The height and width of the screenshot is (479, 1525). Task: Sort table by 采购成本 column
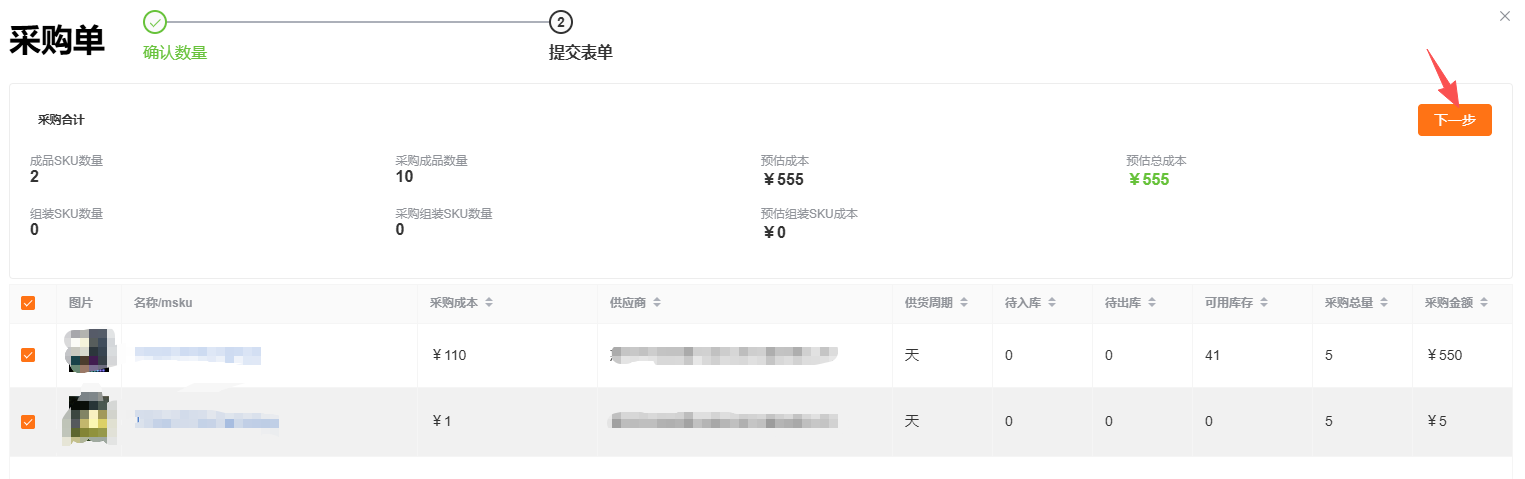tap(489, 303)
